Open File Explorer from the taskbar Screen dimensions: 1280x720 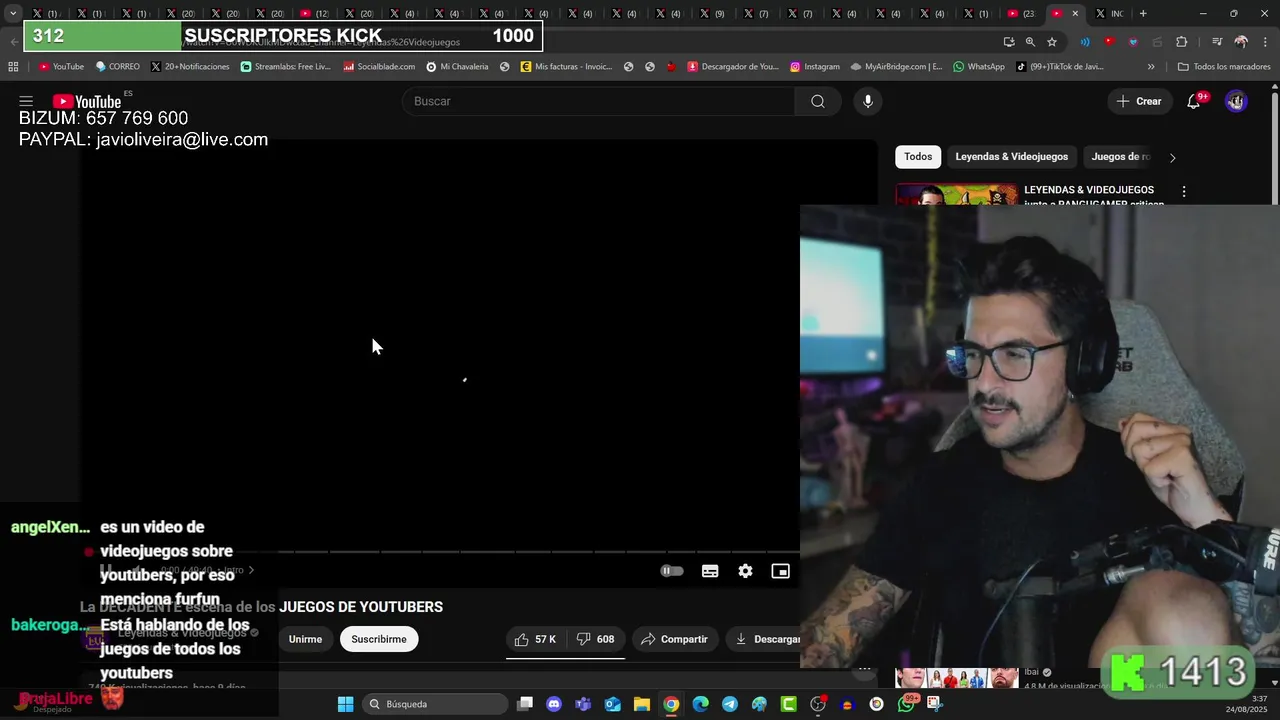(x=642, y=704)
